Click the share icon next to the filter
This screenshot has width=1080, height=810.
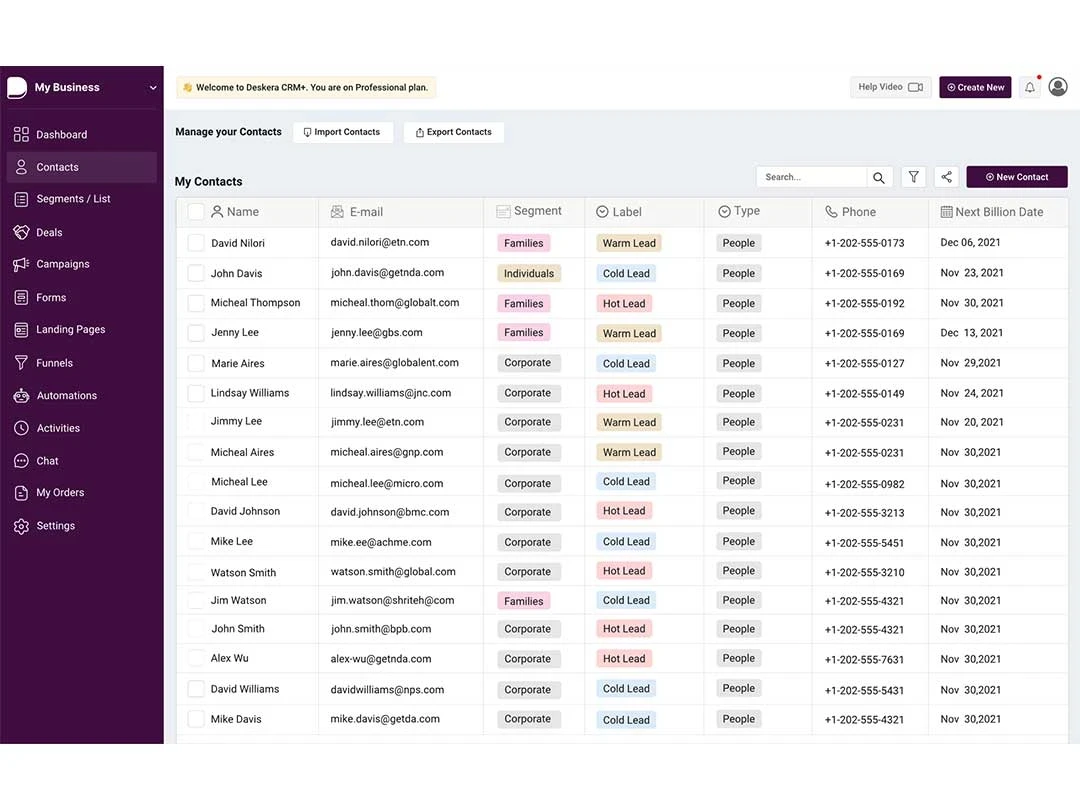click(946, 176)
